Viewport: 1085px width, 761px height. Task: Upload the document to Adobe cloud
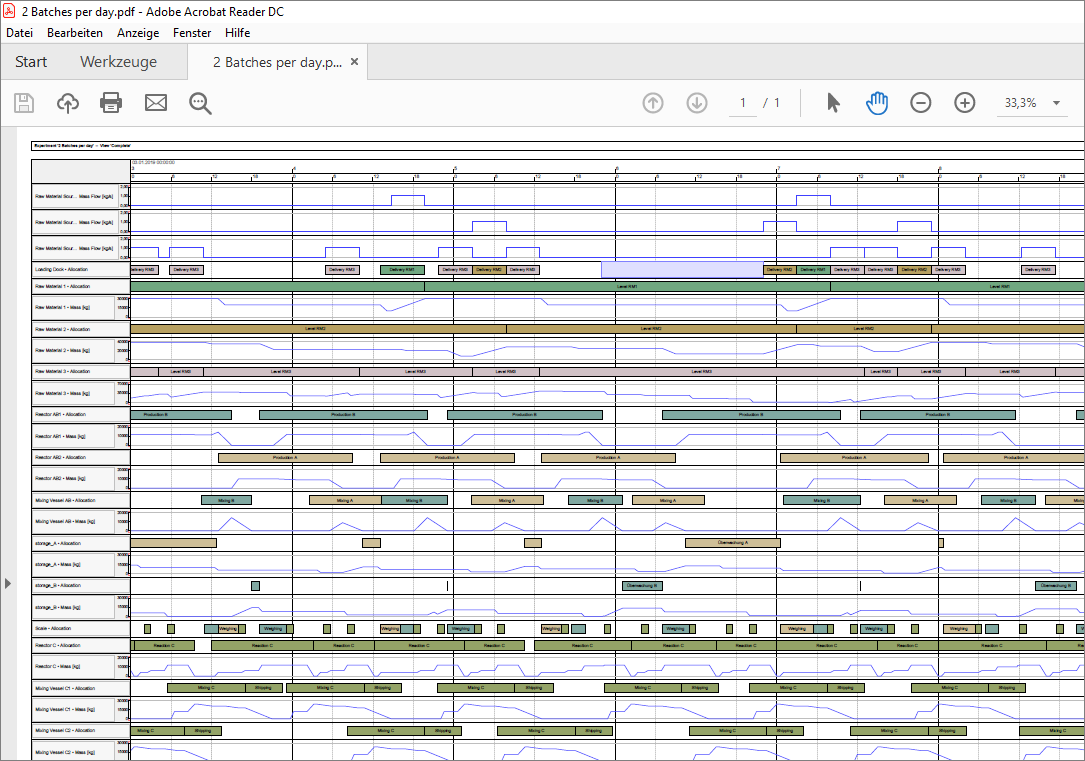(67, 102)
